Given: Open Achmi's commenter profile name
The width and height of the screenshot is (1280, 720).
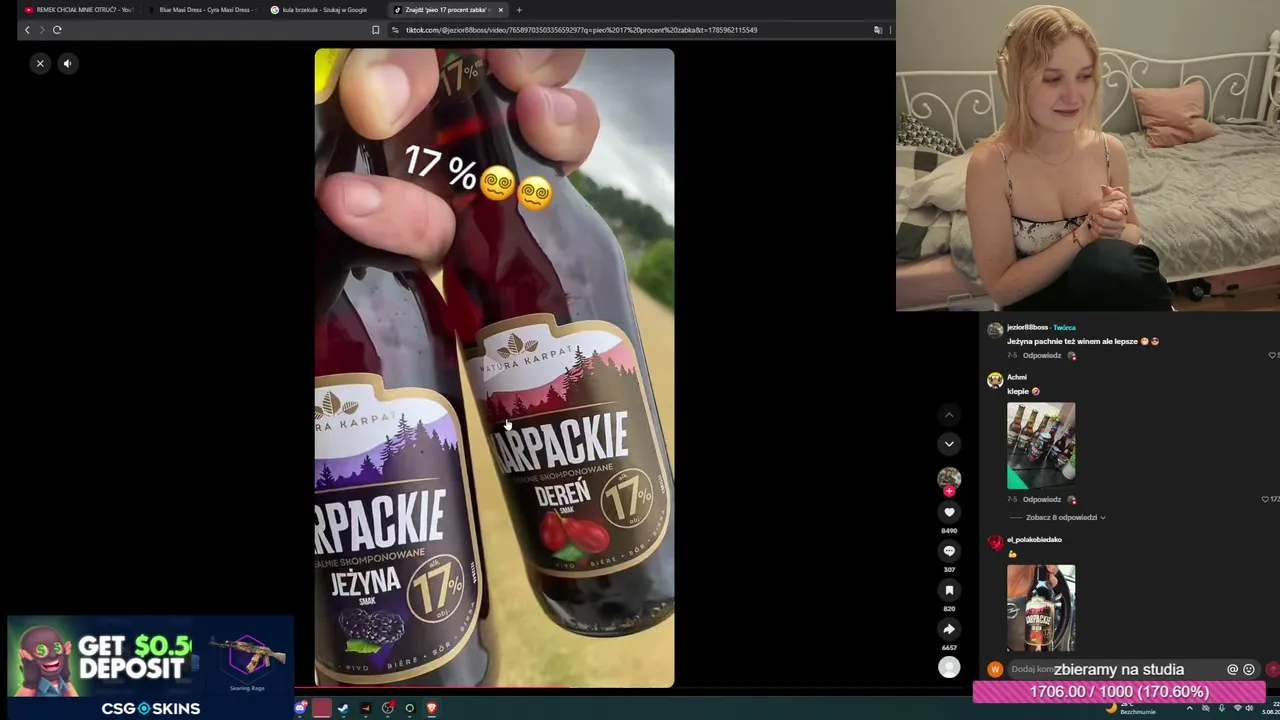Looking at the screenshot, I should click(x=1017, y=377).
